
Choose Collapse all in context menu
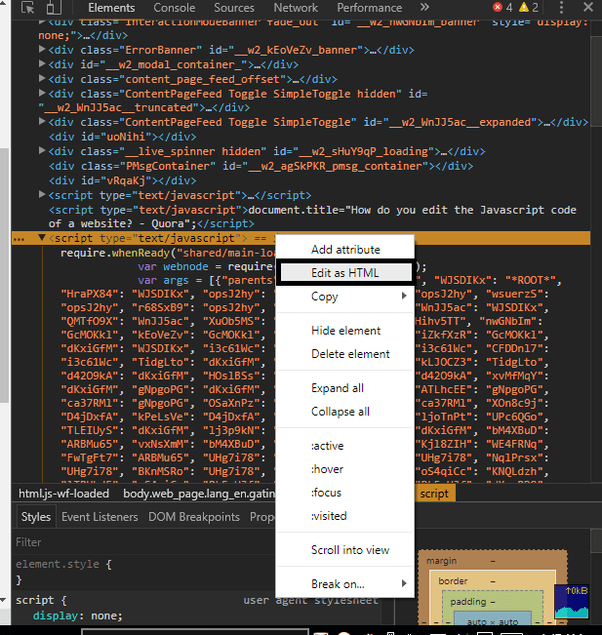(345, 411)
